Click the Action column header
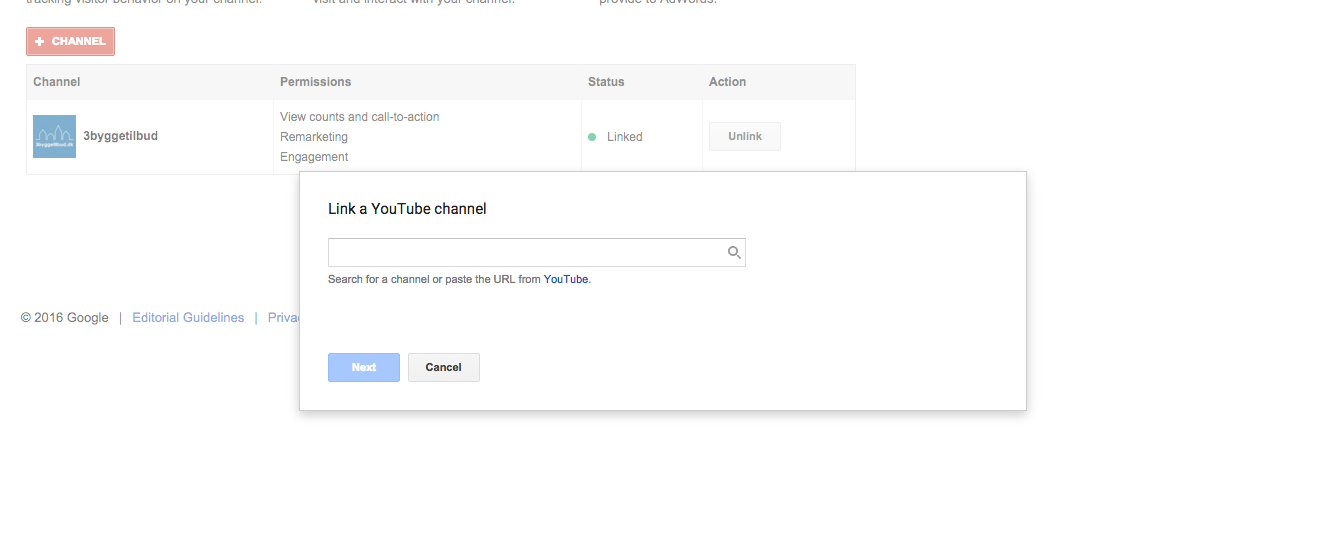Viewport: 1344px width, 539px height. coord(728,82)
